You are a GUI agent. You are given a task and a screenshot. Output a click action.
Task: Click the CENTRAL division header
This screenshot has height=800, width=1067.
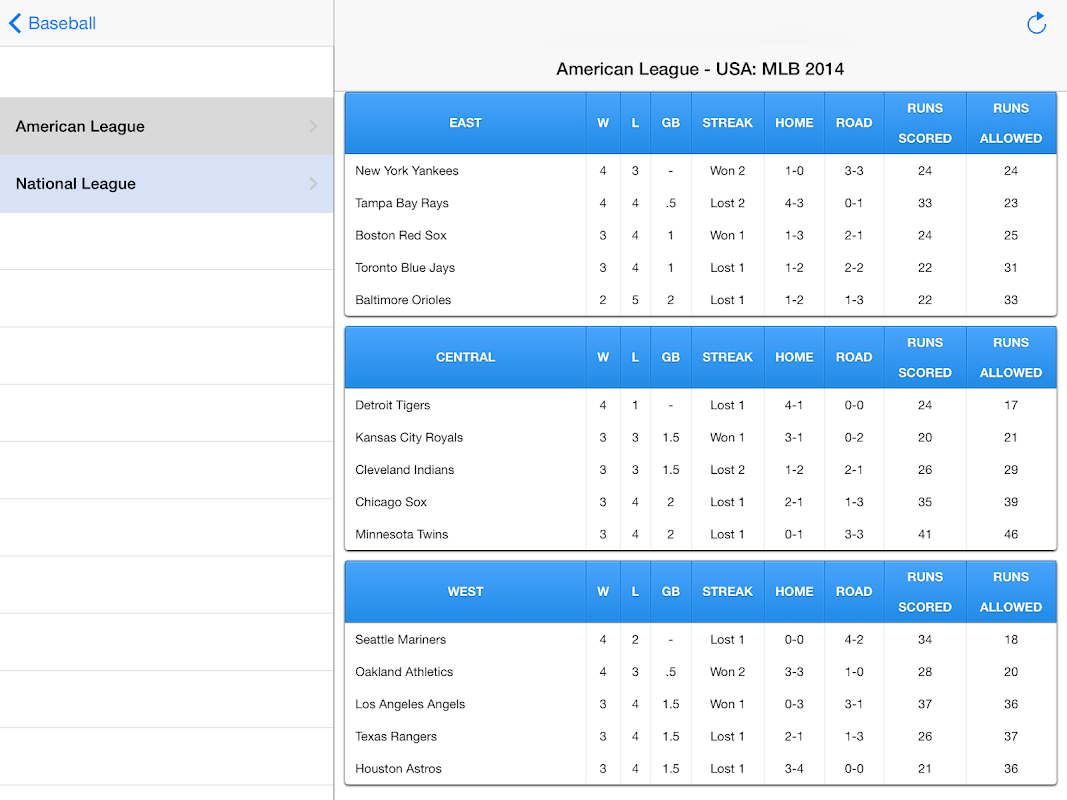(465, 357)
